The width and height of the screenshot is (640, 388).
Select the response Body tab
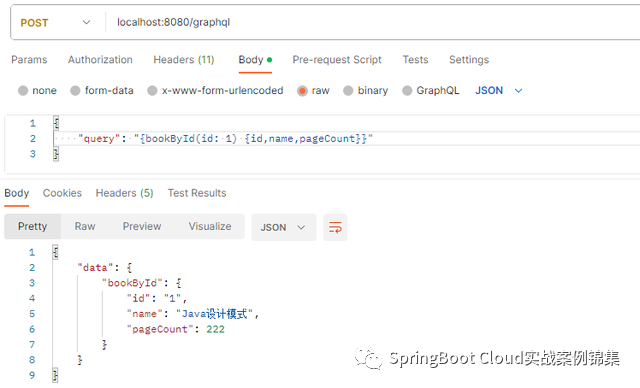coord(17,193)
